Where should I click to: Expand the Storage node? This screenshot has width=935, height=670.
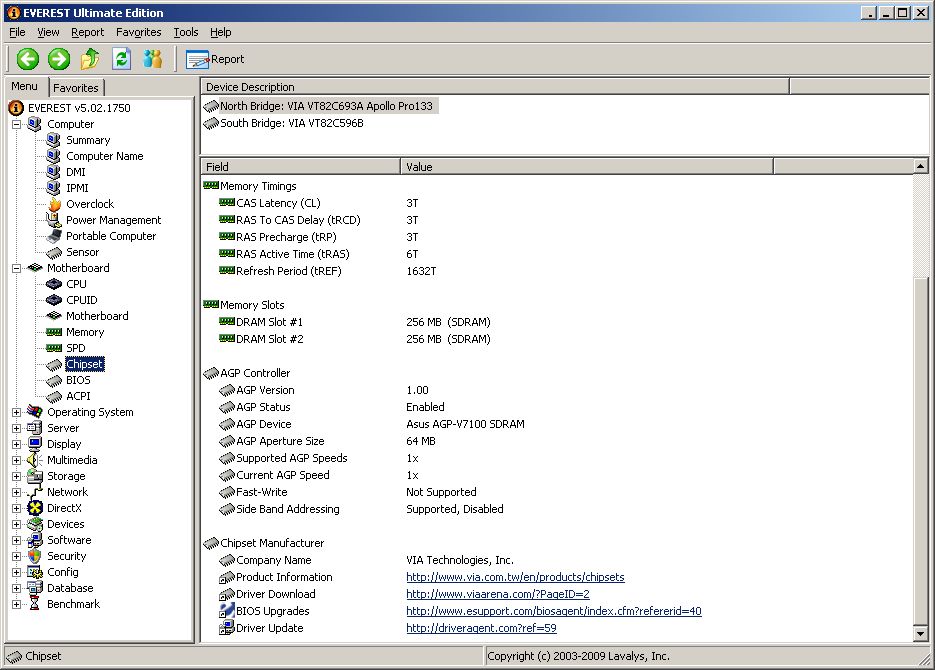click(x=17, y=476)
